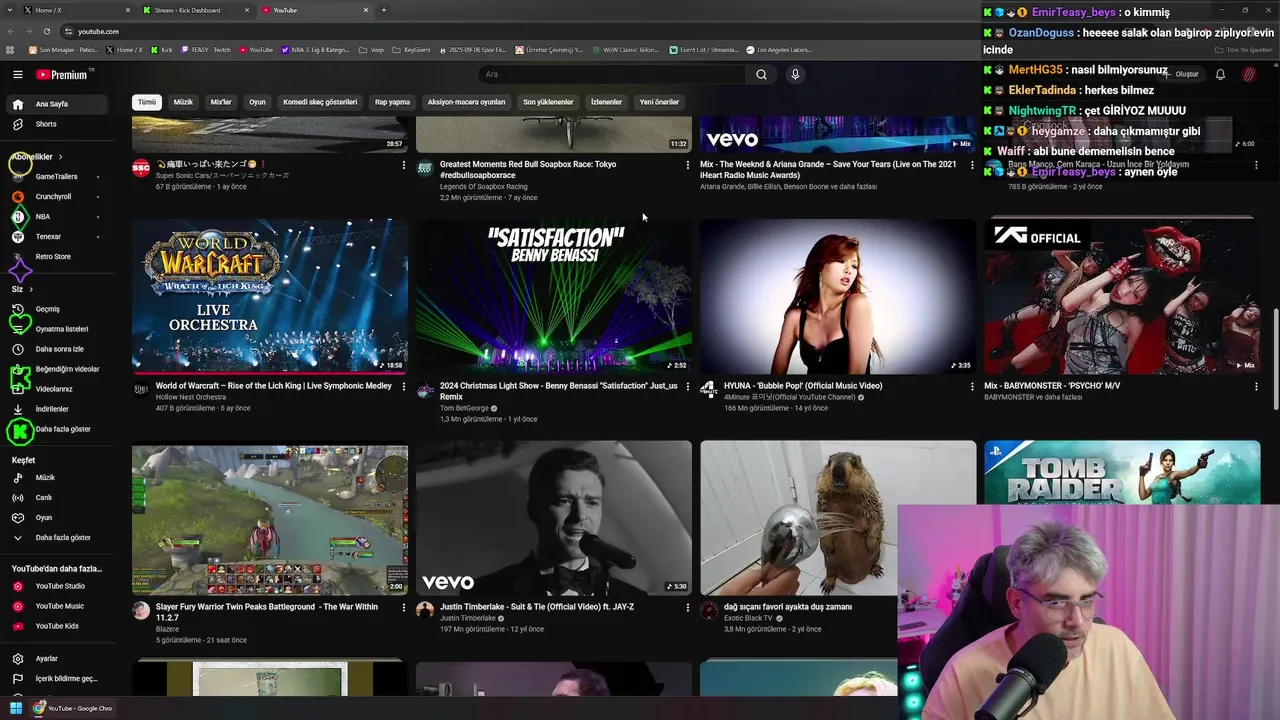Viewport: 1280px width, 720px height.
Task: Select the Mix'ler filter chip
Action: [x=221, y=102]
